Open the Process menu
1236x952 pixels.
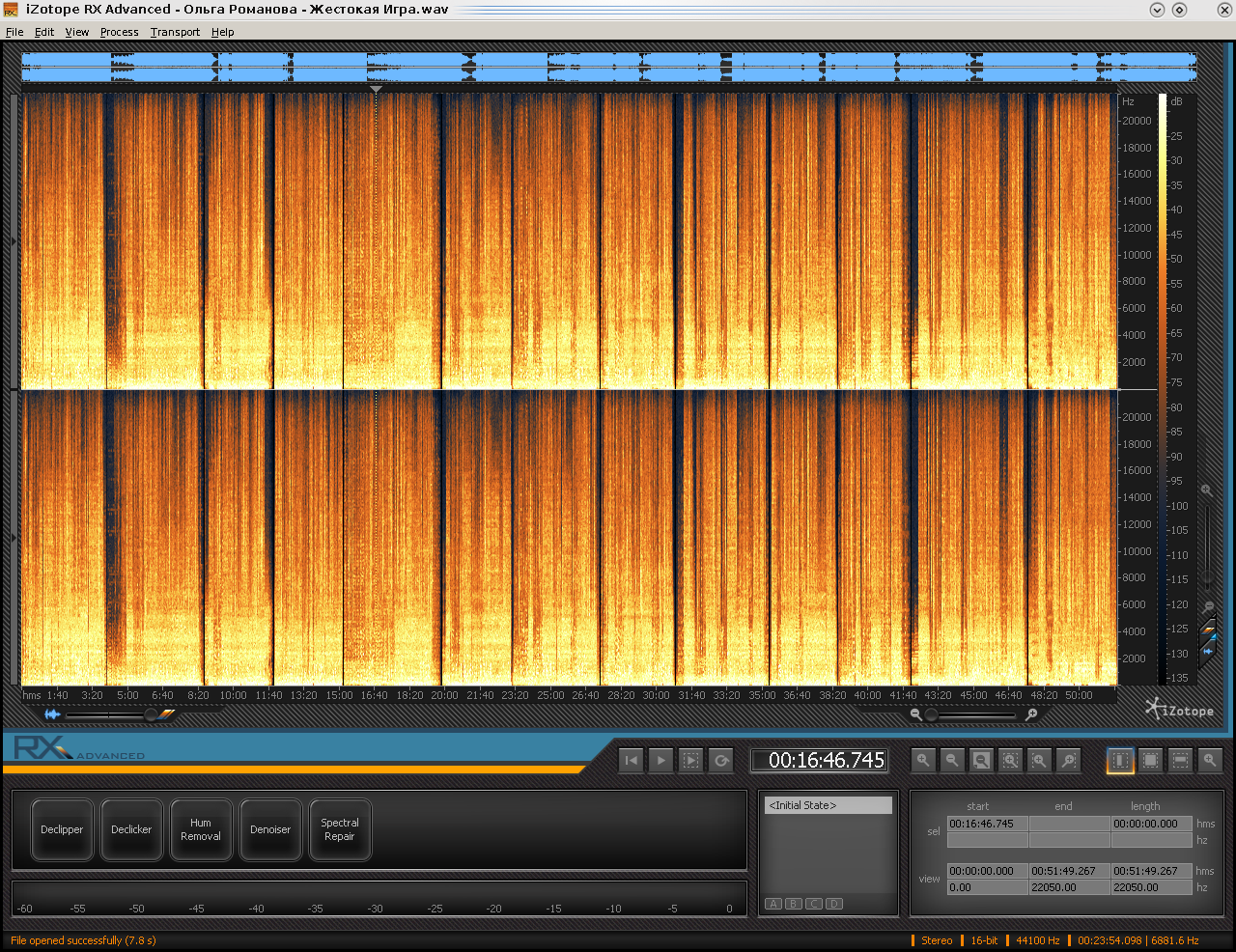coord(120,32)
